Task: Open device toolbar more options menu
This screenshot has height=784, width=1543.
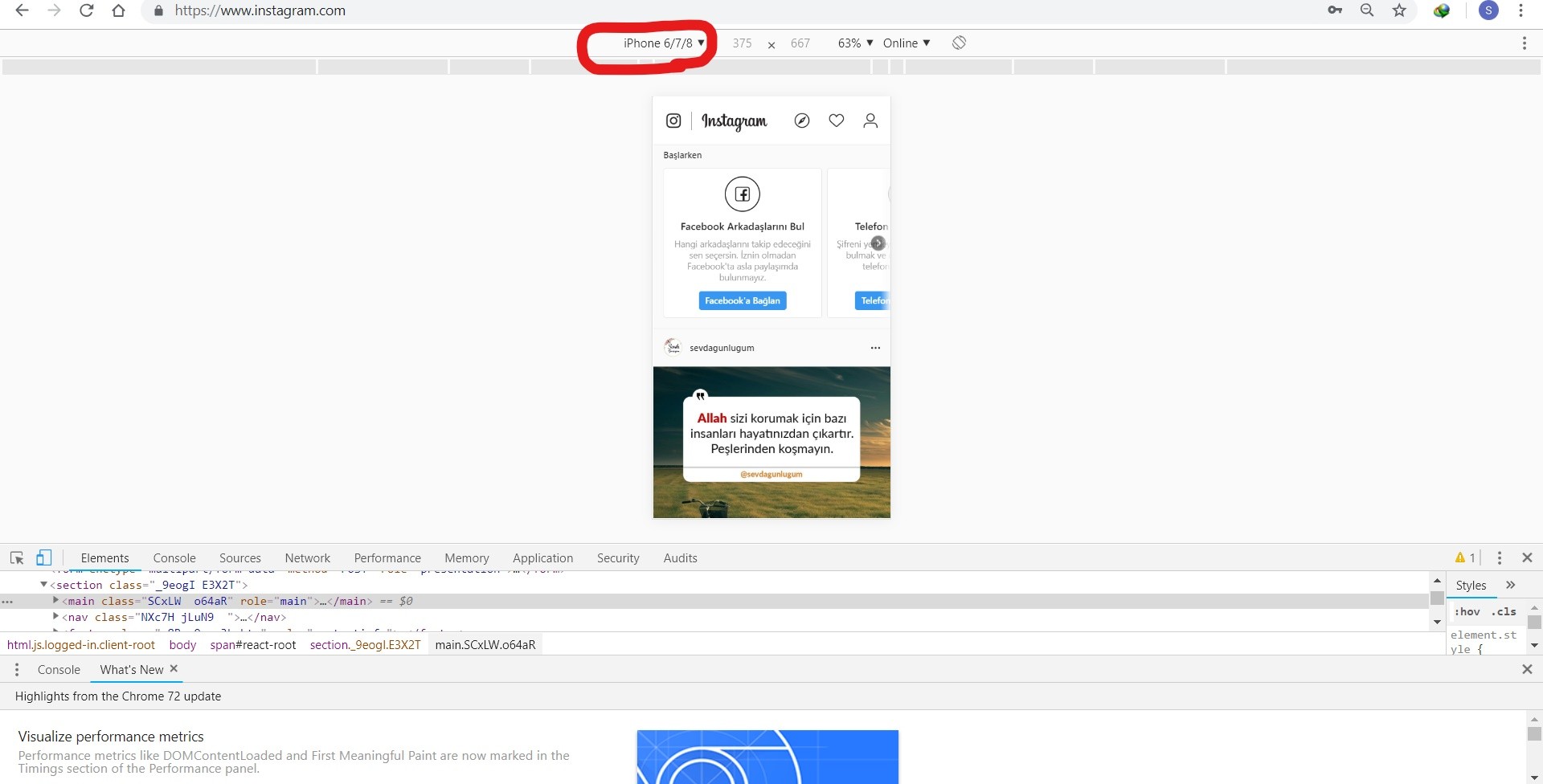Action: 1524,43
